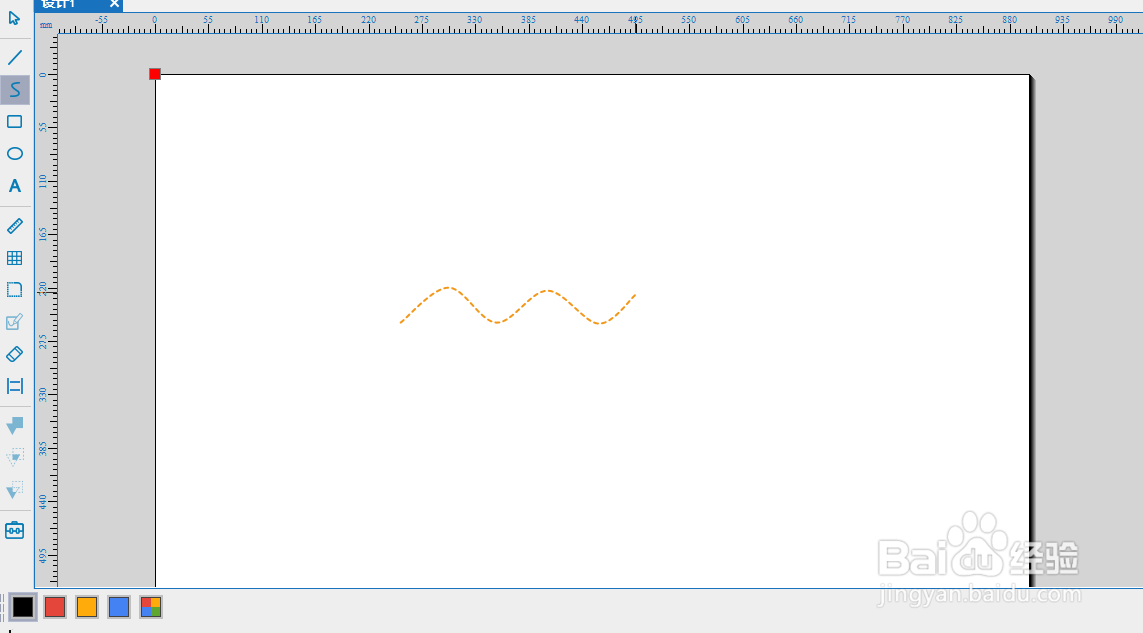Select the text tool labeled A
1143x633 pixels.
coord(15,186)
